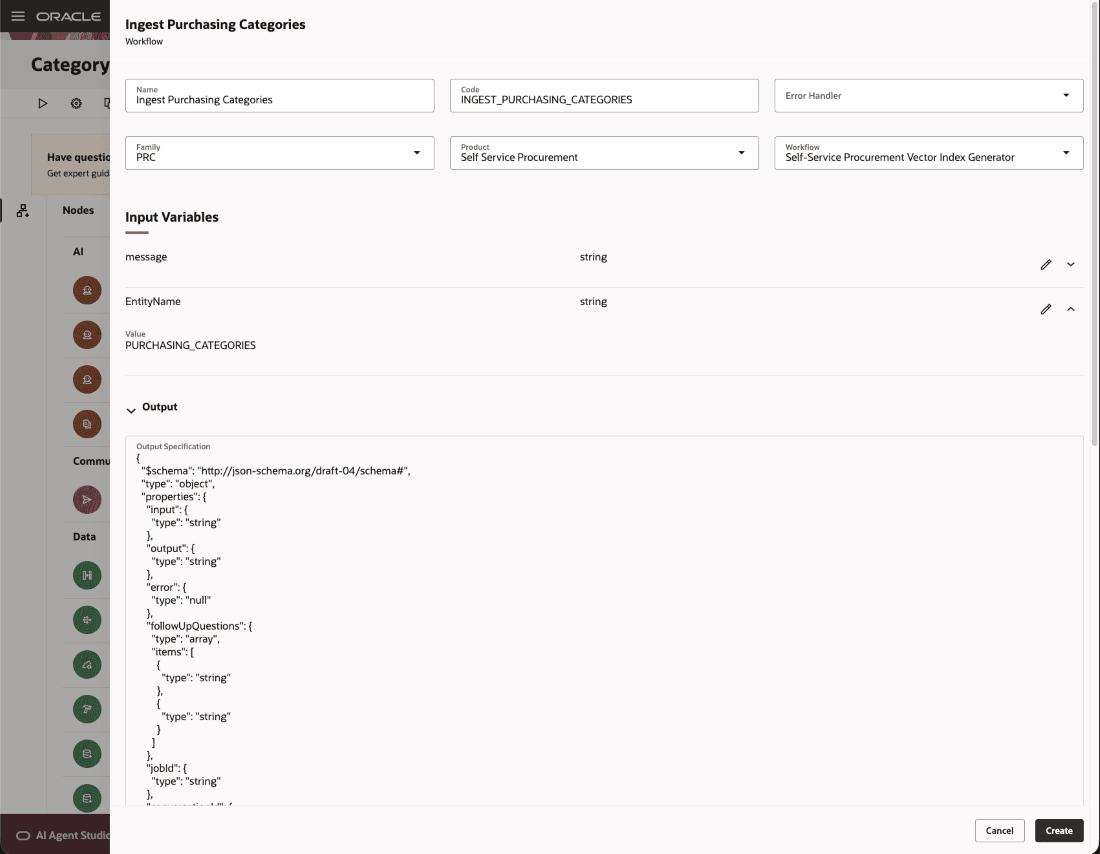Open the Error Handler dropdown
The image size is (1100, 854).
coord(928,95)
